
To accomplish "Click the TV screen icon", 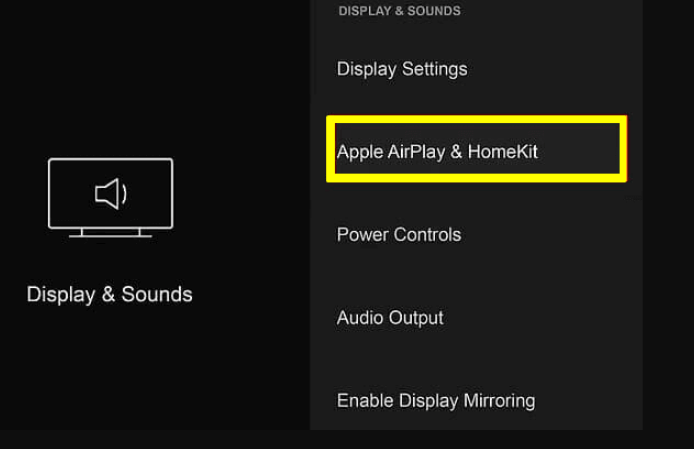I will pos(110,193).
